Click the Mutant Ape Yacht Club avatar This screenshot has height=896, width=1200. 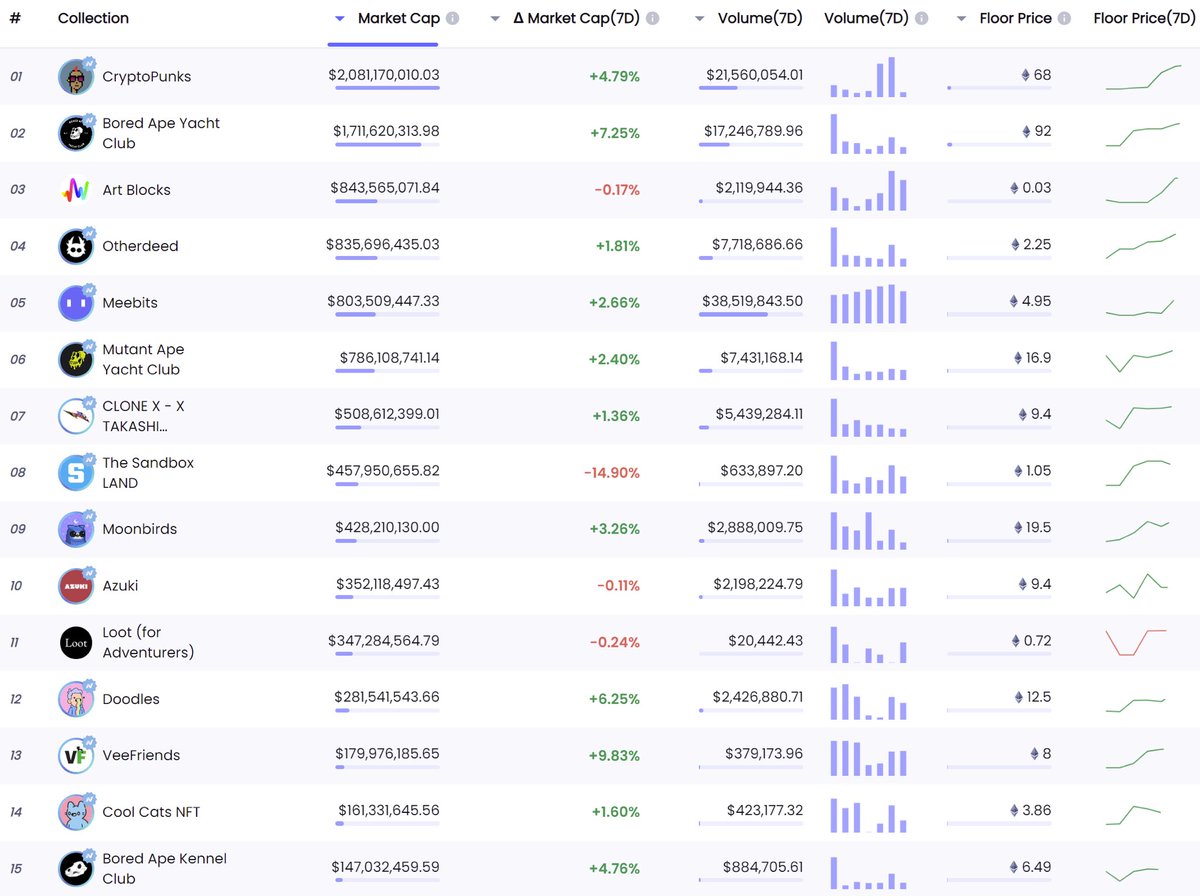pyautogui.click(x=76, y=359)
